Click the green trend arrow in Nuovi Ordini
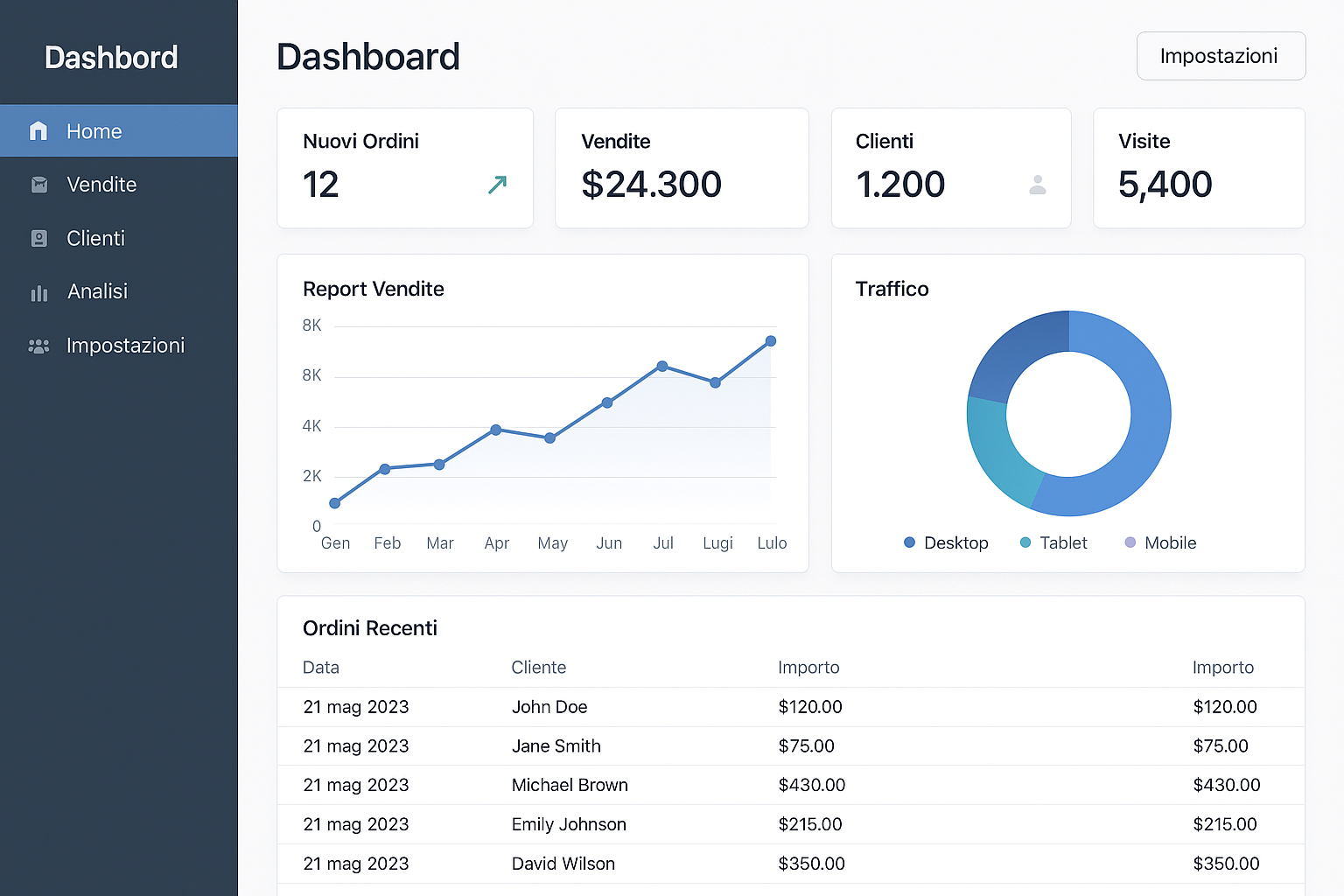 coord(497,185)
